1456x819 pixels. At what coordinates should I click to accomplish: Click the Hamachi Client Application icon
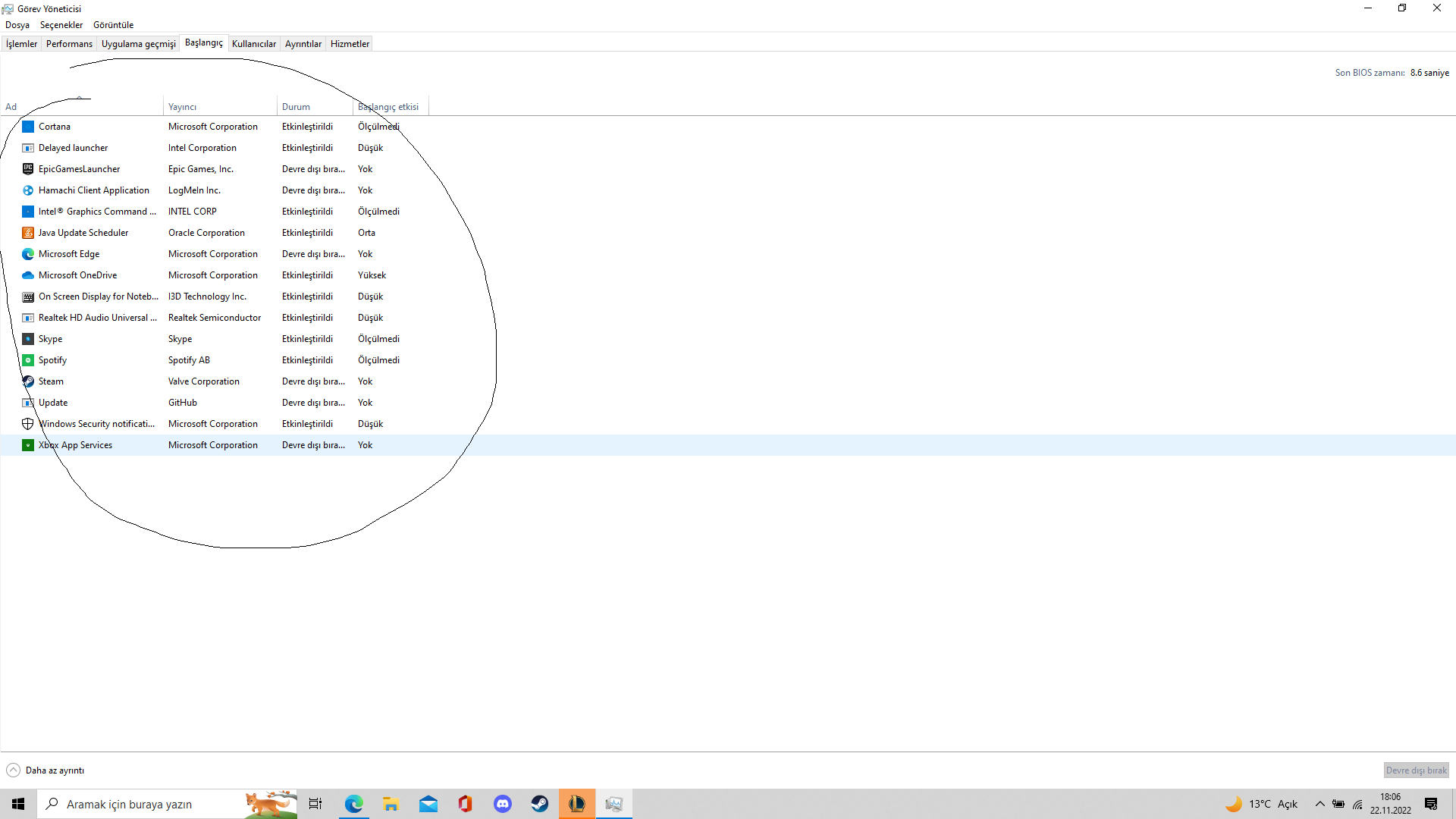tap(28, 190)
